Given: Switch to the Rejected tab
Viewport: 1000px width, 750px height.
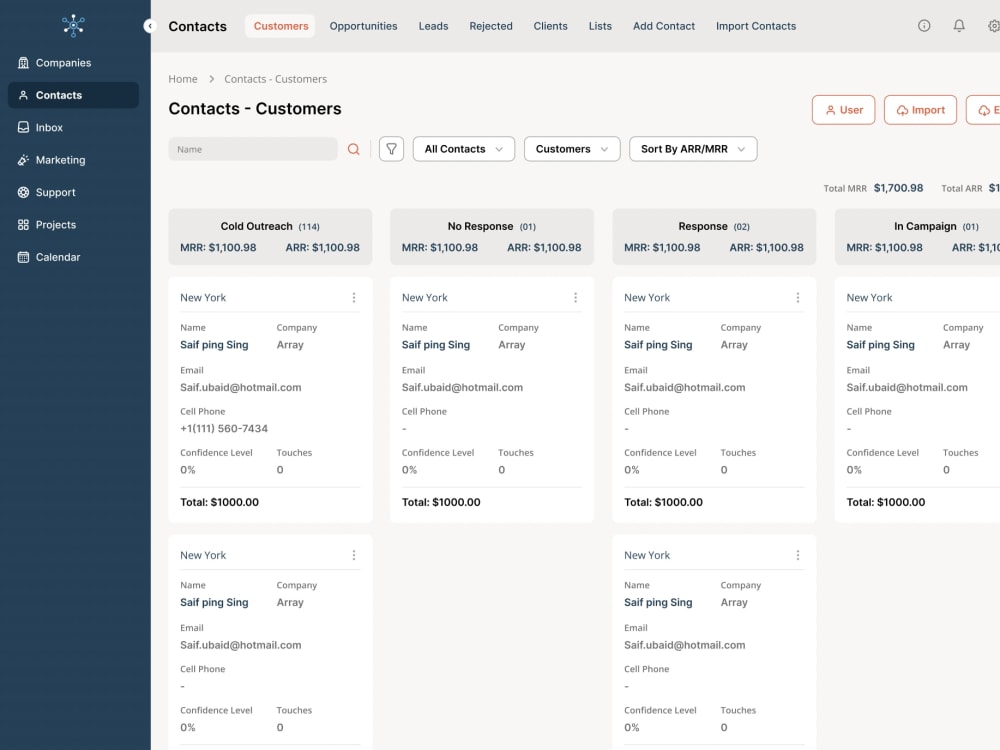Looking at the screenshot, I should pyautogui.click(x=491, y=26).
